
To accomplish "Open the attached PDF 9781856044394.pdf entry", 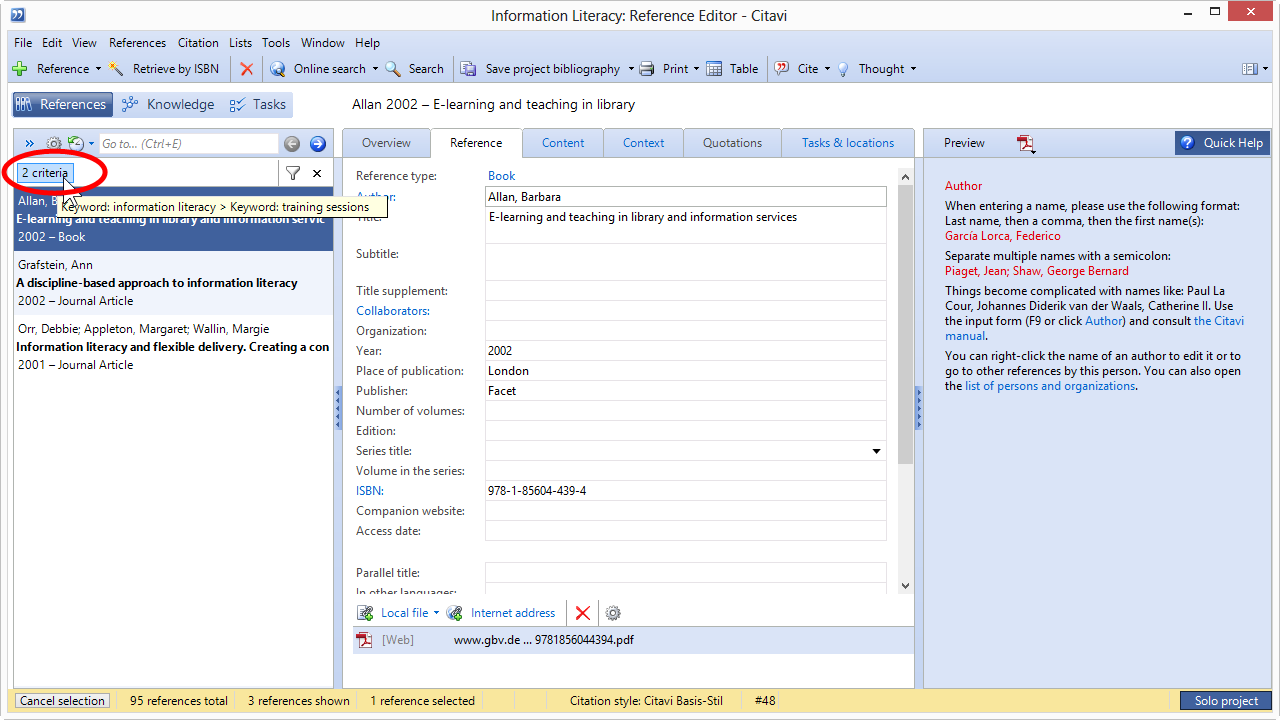I will pyautogui.click(x=633, y=640).
